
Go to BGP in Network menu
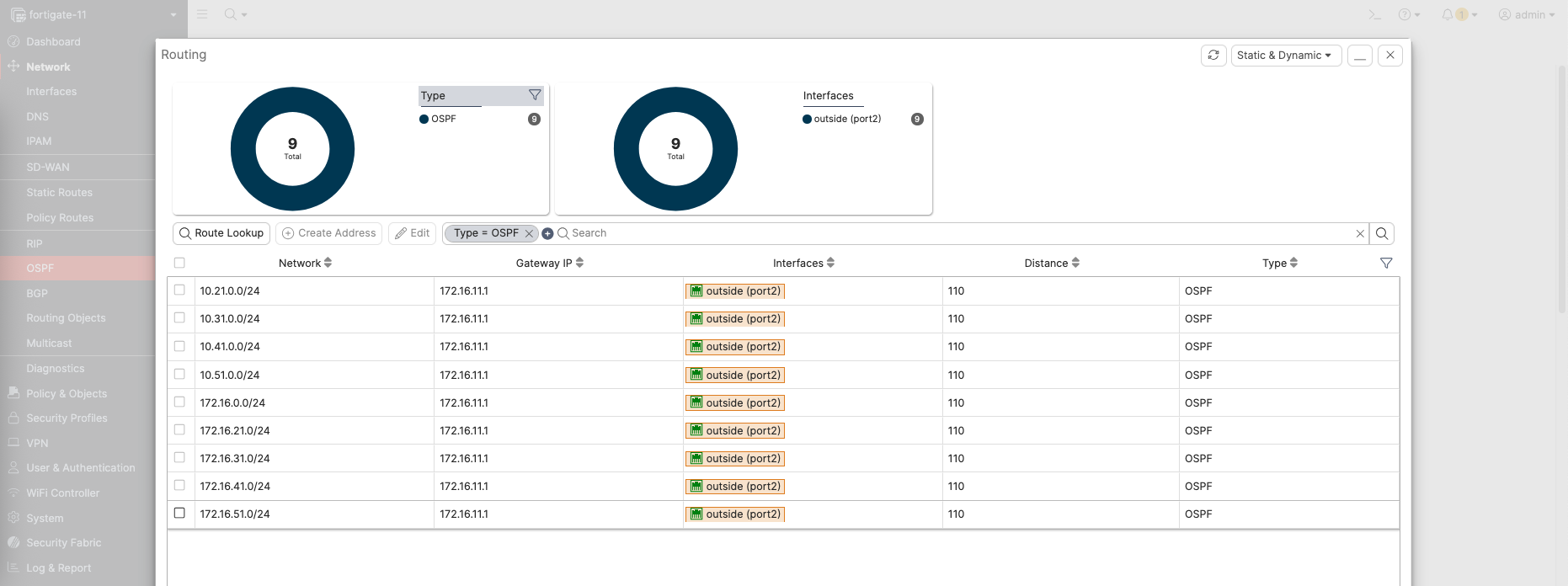[37, 294]
